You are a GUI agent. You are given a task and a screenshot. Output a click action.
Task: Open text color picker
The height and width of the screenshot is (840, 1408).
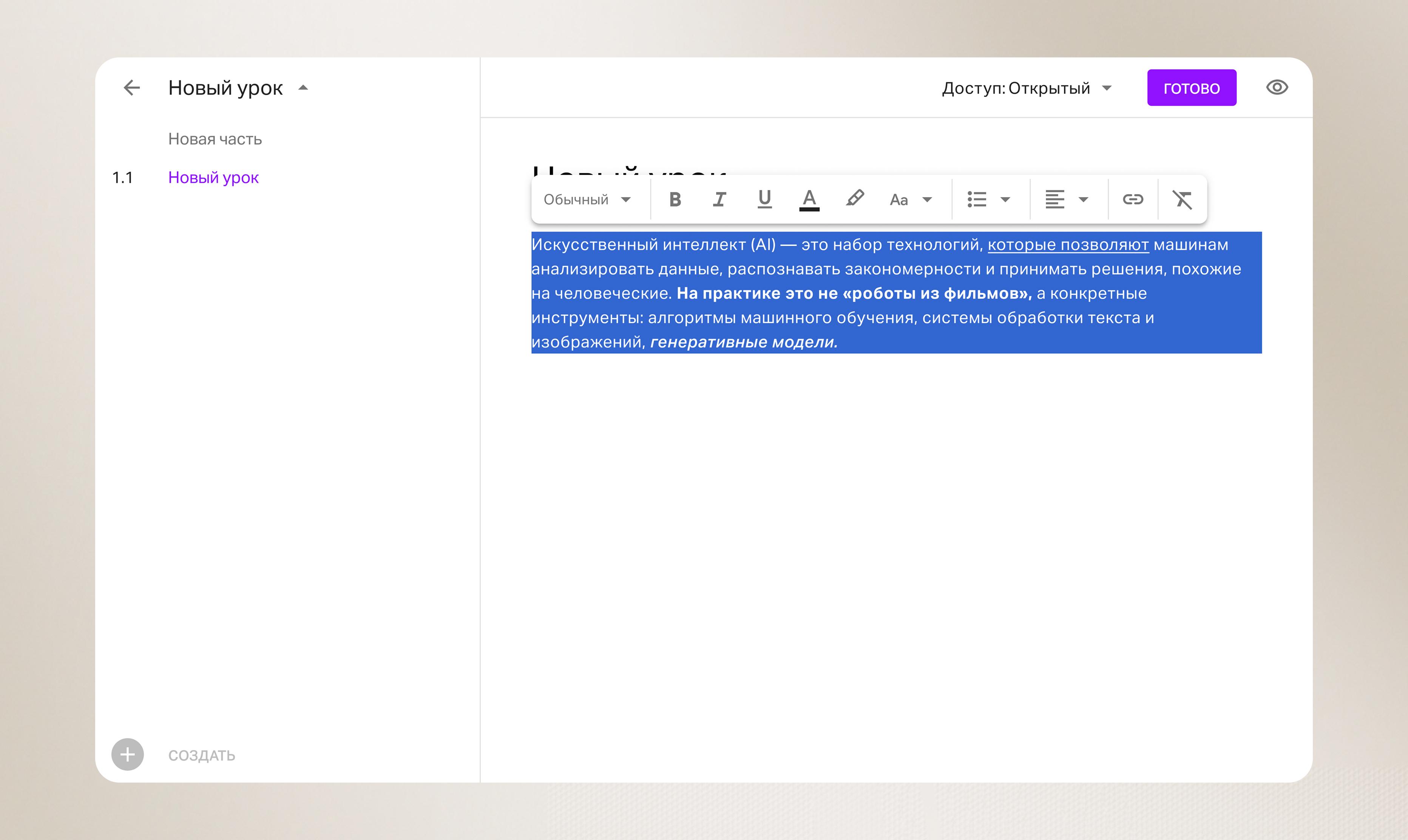(809, 199)
